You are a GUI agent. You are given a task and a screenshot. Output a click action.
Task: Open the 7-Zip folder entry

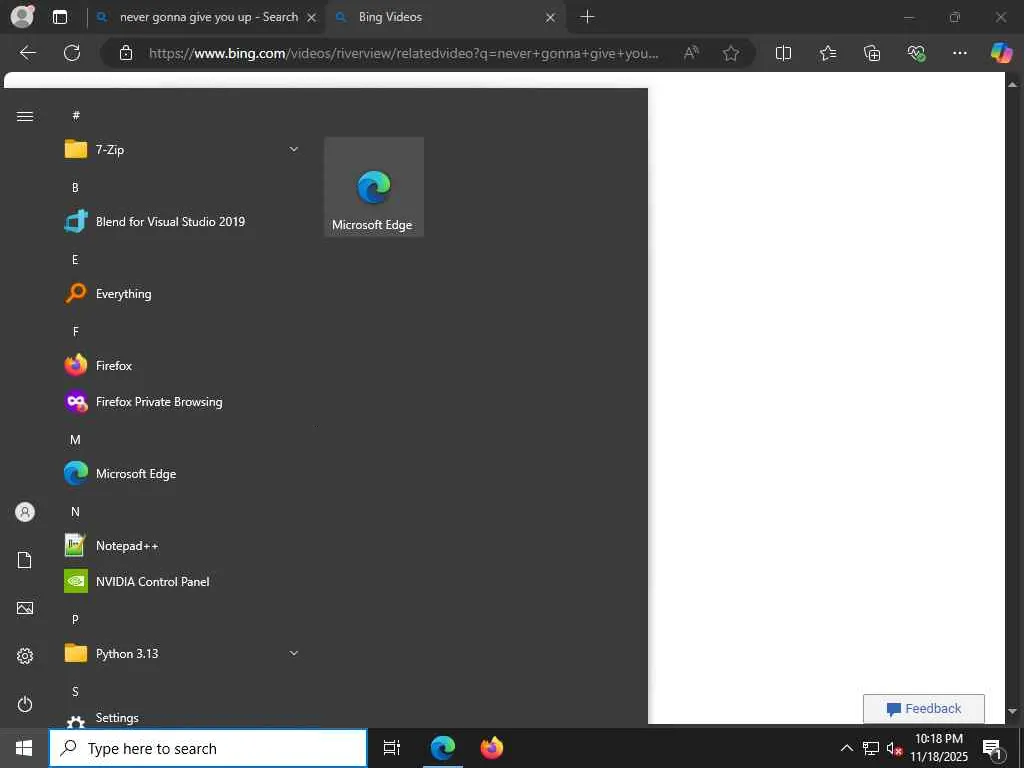pos(182,150)
